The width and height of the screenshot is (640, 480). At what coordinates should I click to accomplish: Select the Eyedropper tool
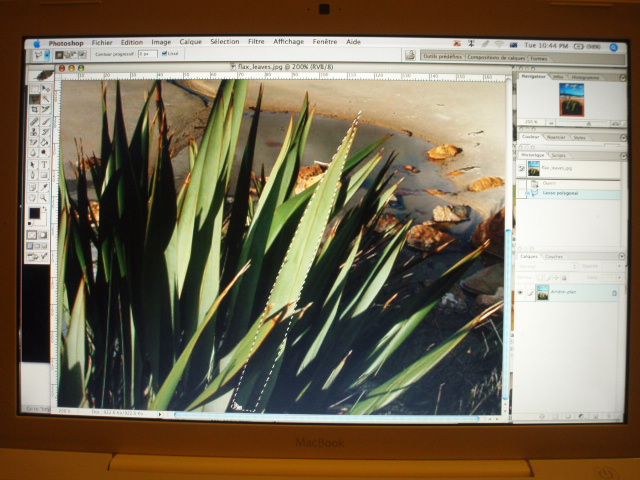(x=45, y=187)
